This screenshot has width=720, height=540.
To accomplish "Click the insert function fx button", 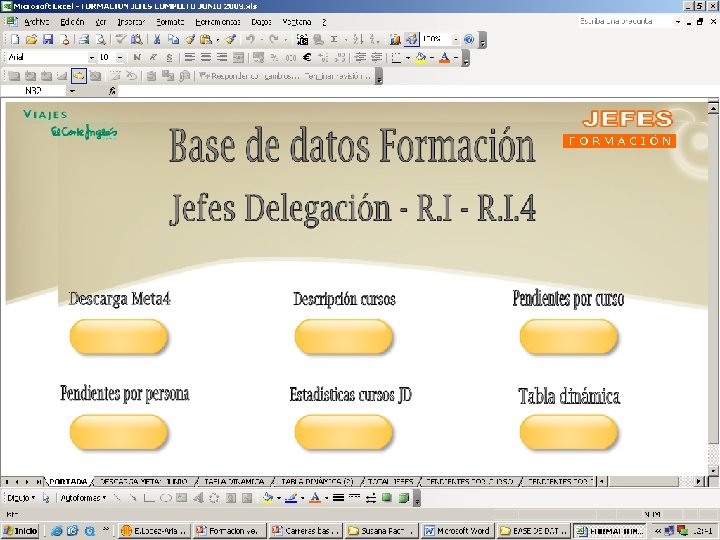I will pos(112,91).
